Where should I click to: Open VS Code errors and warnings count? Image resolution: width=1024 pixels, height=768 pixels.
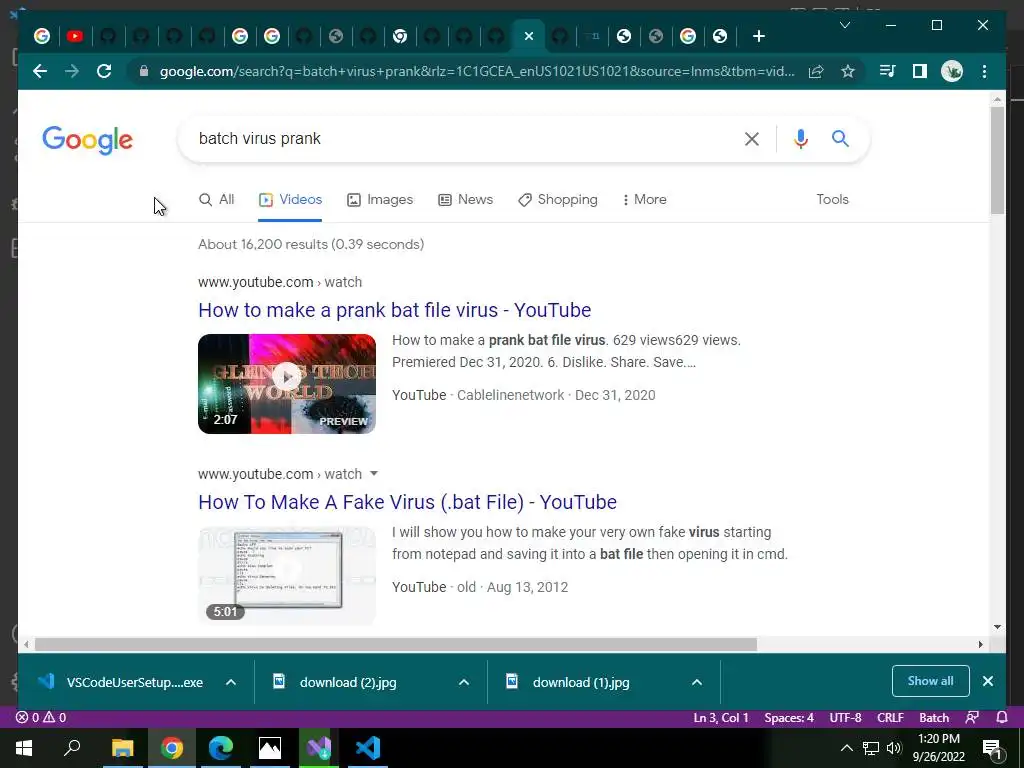click(x=41, y=718)
